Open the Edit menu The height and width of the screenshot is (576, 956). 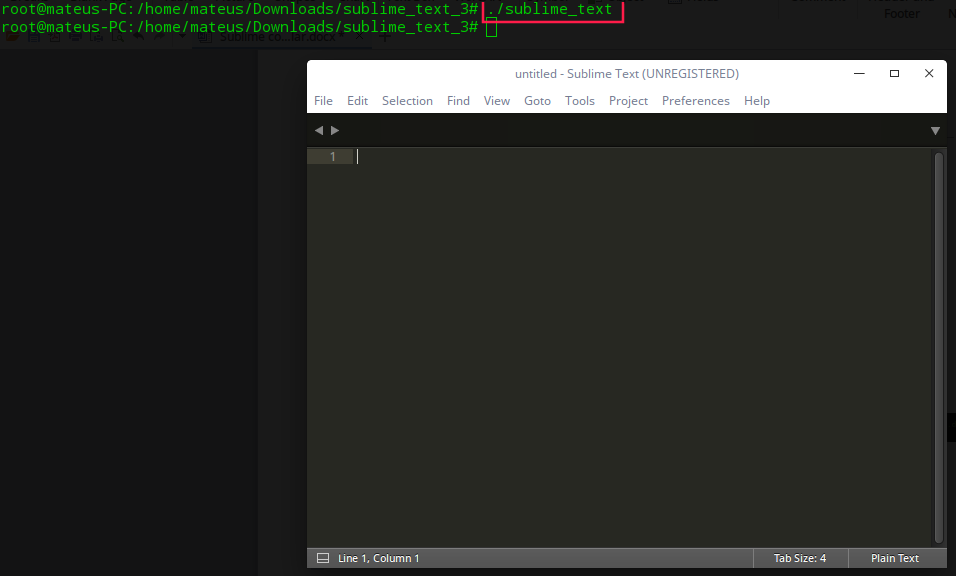[x=357, y=101]
